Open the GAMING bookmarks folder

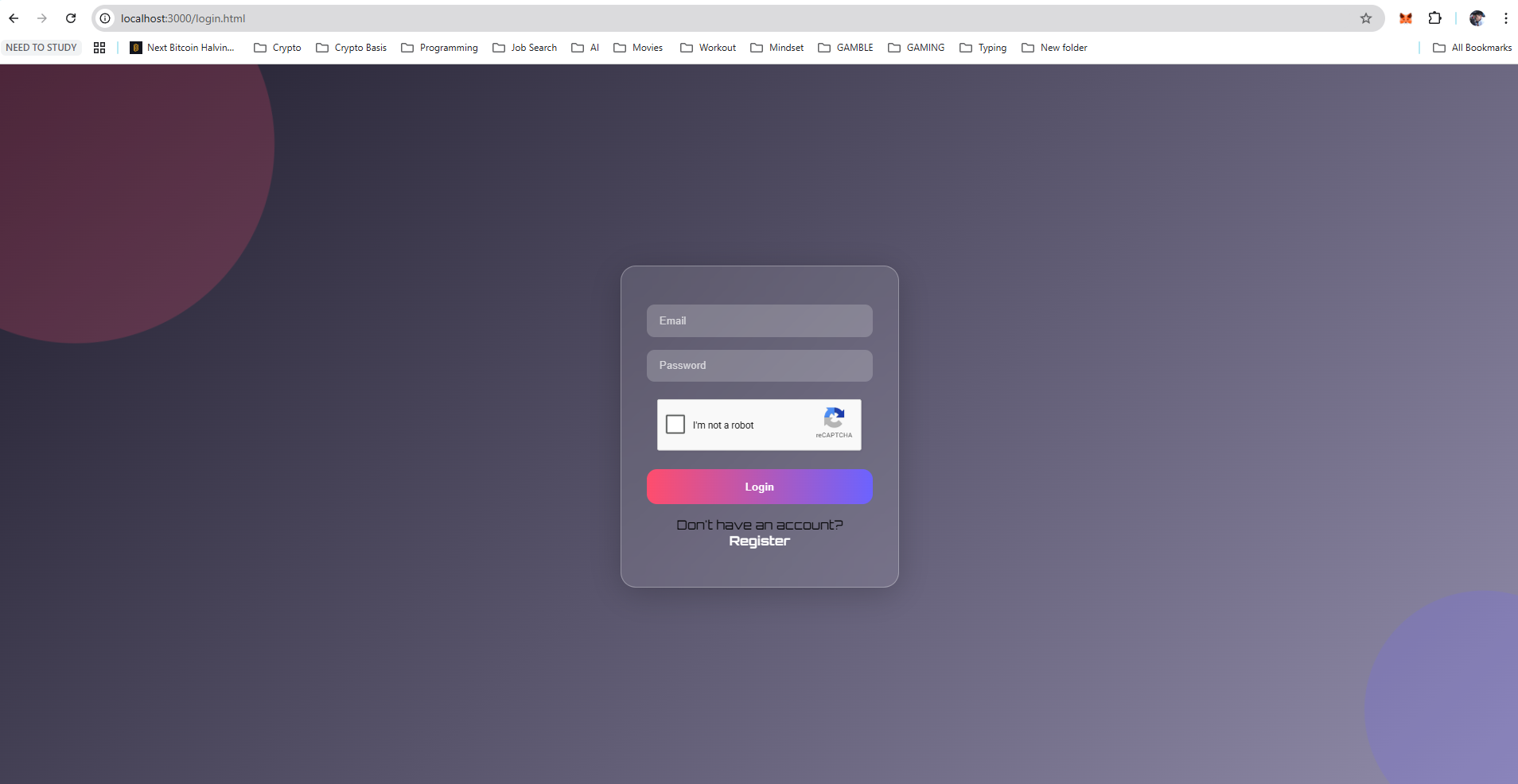(917, 48)
